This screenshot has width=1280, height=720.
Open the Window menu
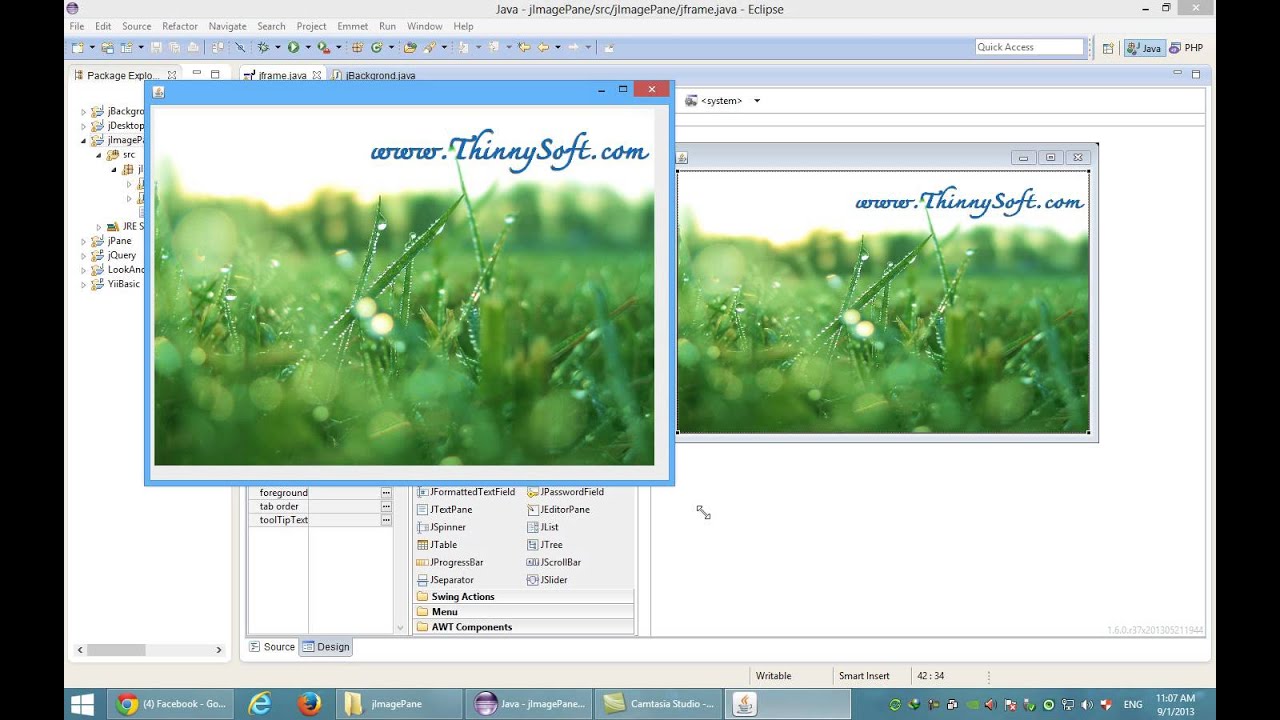[425, 26]
